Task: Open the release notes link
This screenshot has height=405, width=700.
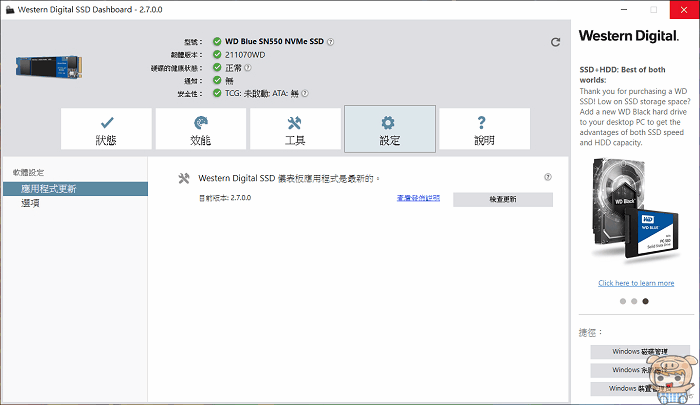Action: (x=418, y=198)
